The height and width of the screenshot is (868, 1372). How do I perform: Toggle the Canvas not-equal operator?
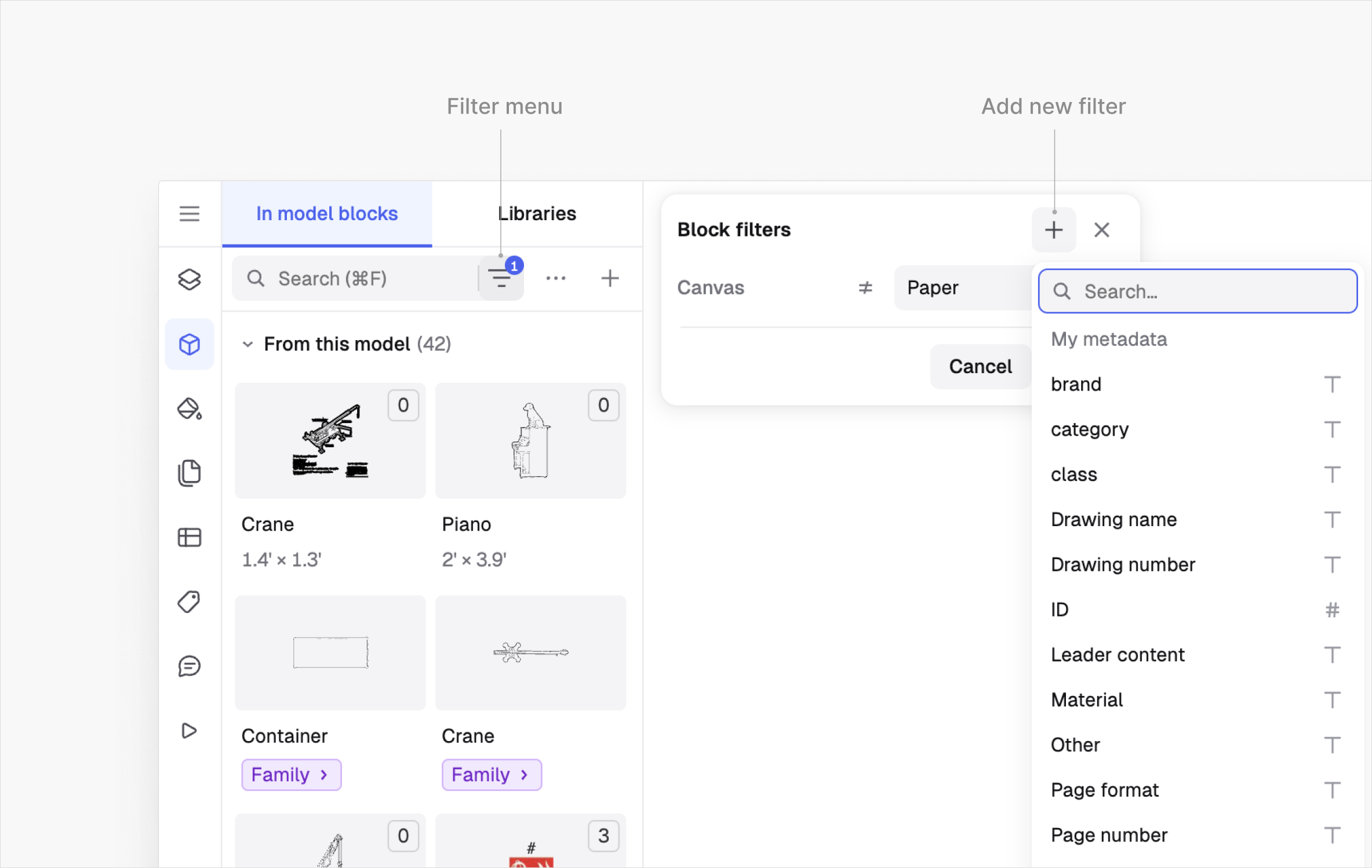click(865, 288)
